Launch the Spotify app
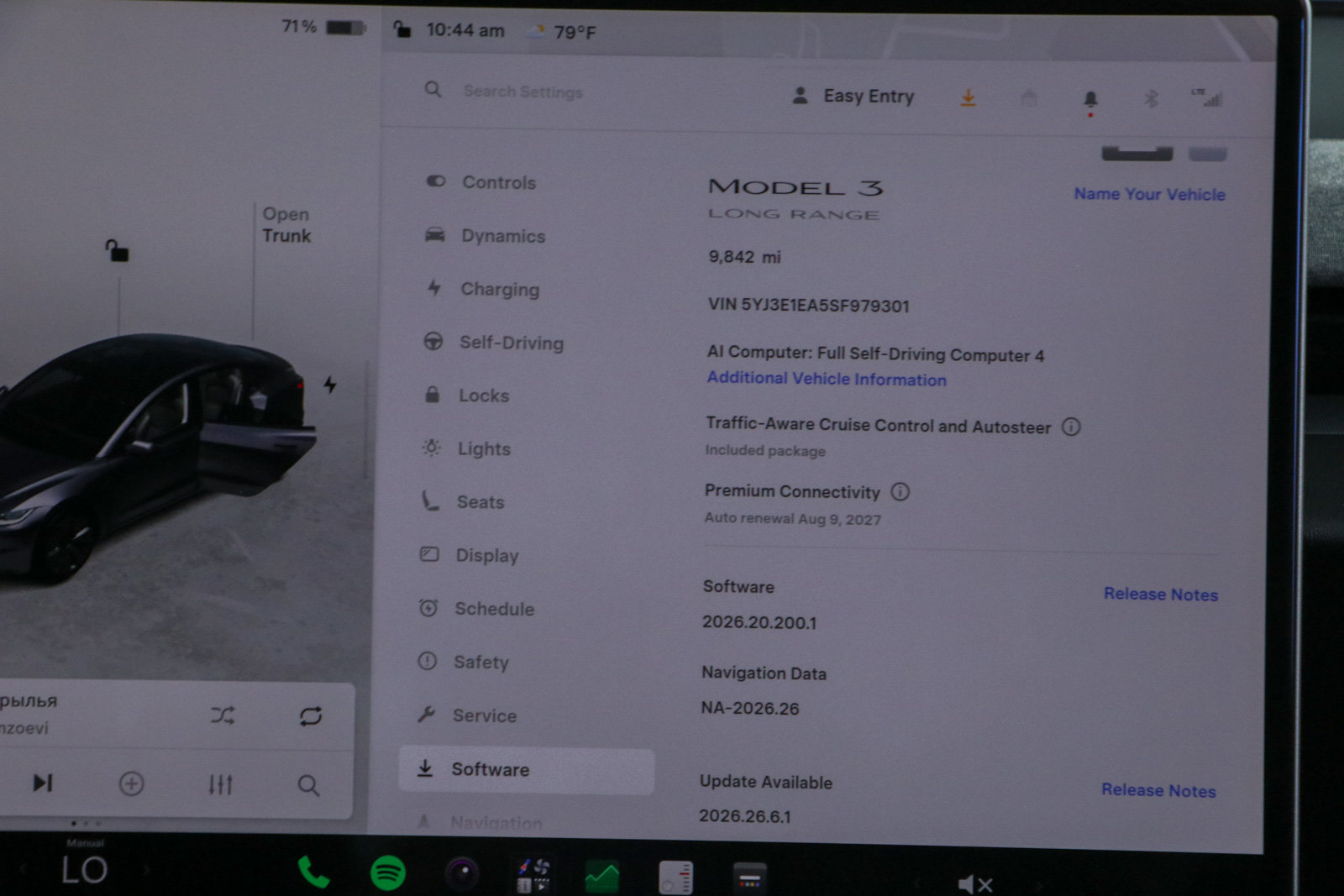The height and width of the screenshot is (896, 1344). click(x=388, y=873)
